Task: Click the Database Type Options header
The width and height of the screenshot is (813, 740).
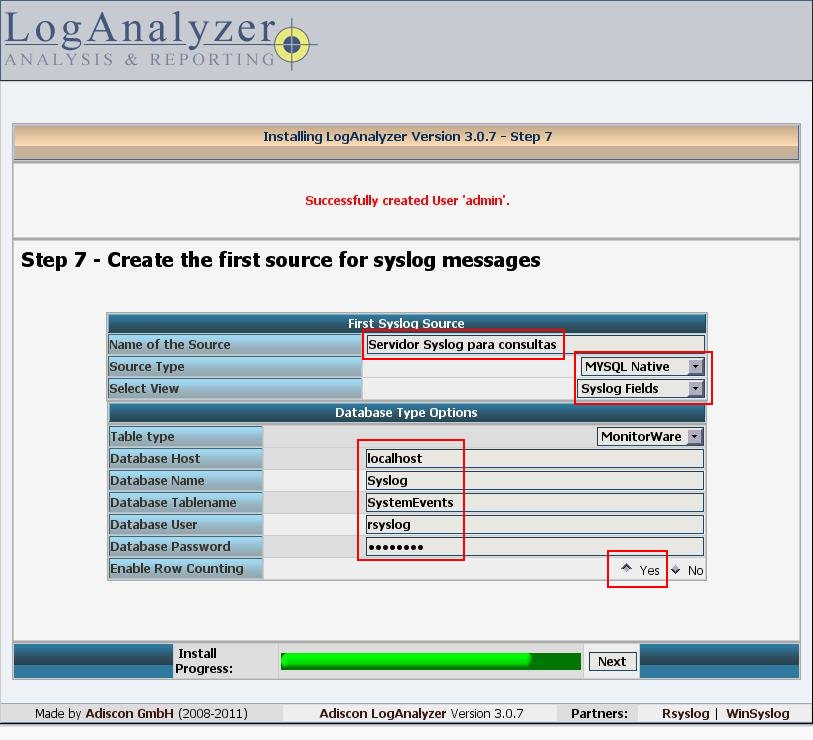Action: tap(406, 413)
